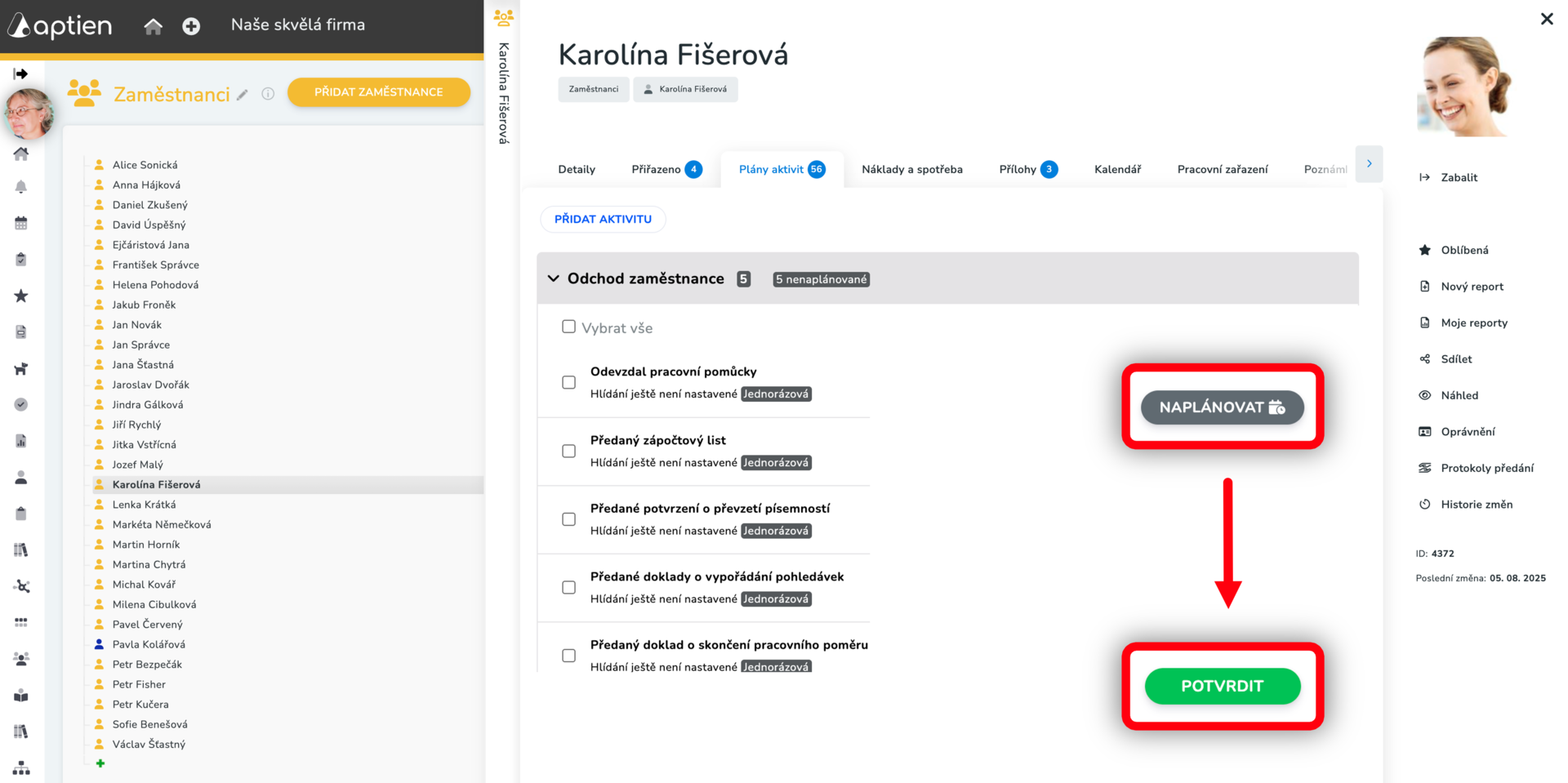Open notifications bell in sidebar
The image size is (1568, 783).
[21, 187]
